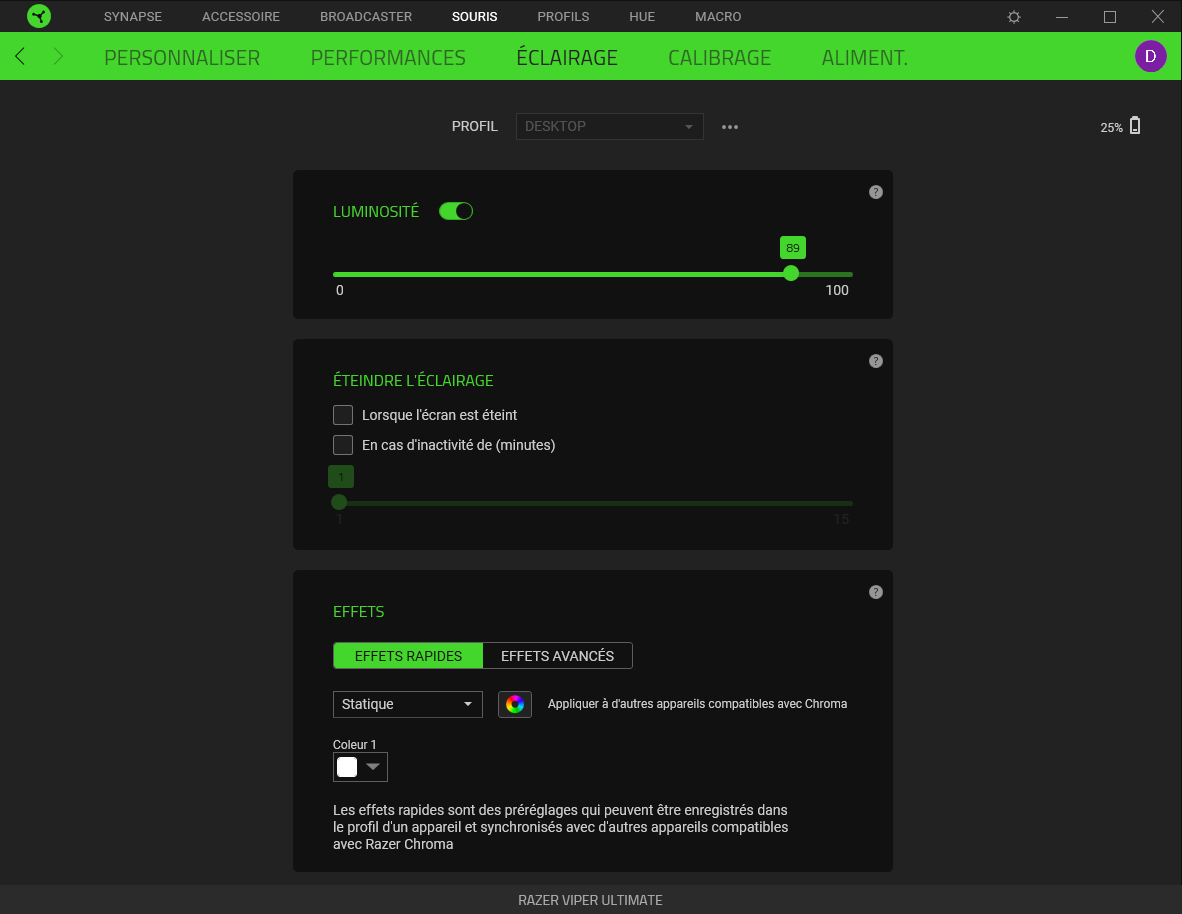Open the Statique effect dropdown
Viewport: 1182px width, 914px height.
408,704
